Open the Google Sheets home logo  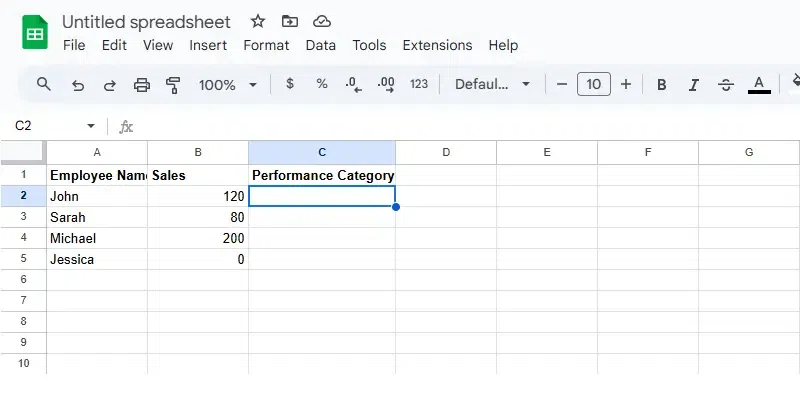coord(35,33)
